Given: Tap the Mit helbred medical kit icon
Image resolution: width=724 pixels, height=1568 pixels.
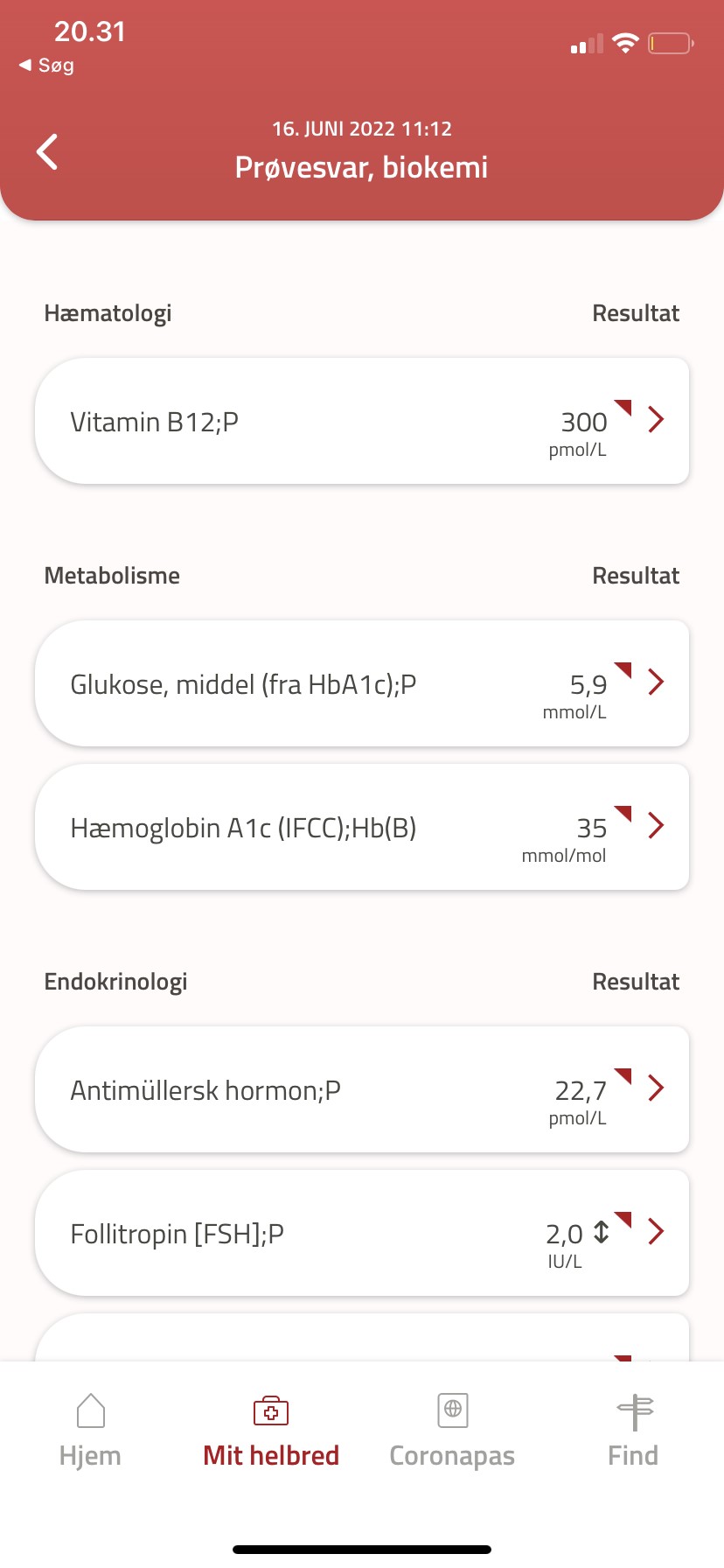Looking at the screenshot, I should click(271, 1410).
